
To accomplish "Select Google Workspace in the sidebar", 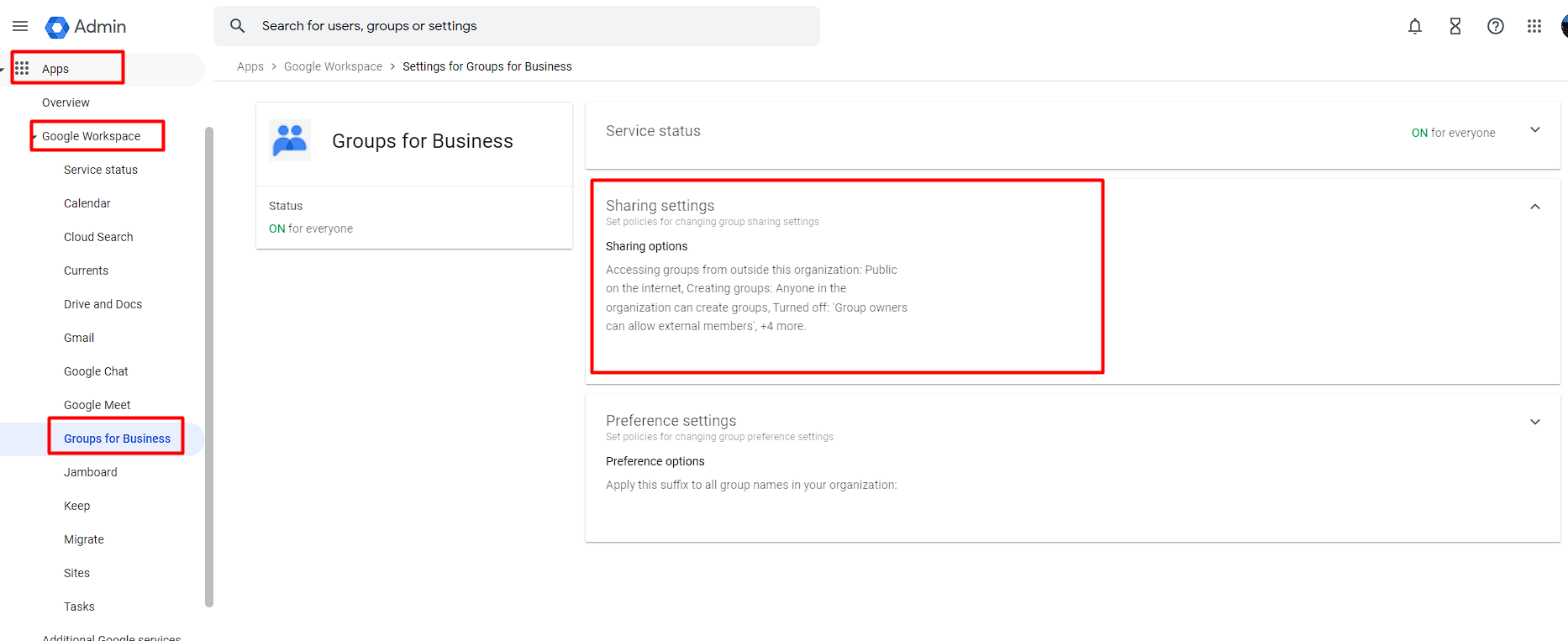I will (x=92, y=136).
